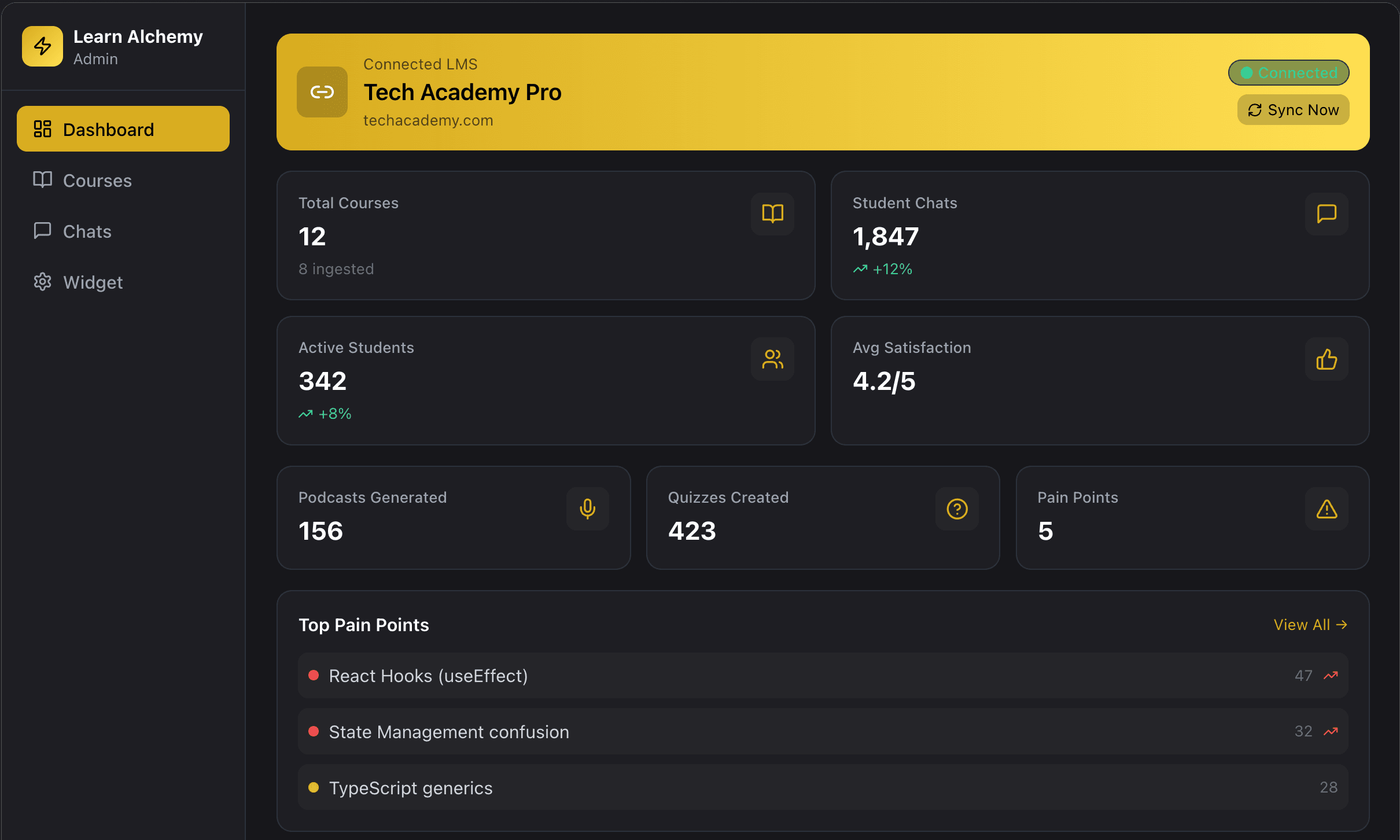Screen dimensions: 1400x840
Task: Click the rising trend arrow next to 47
Action: [1331, 676]
